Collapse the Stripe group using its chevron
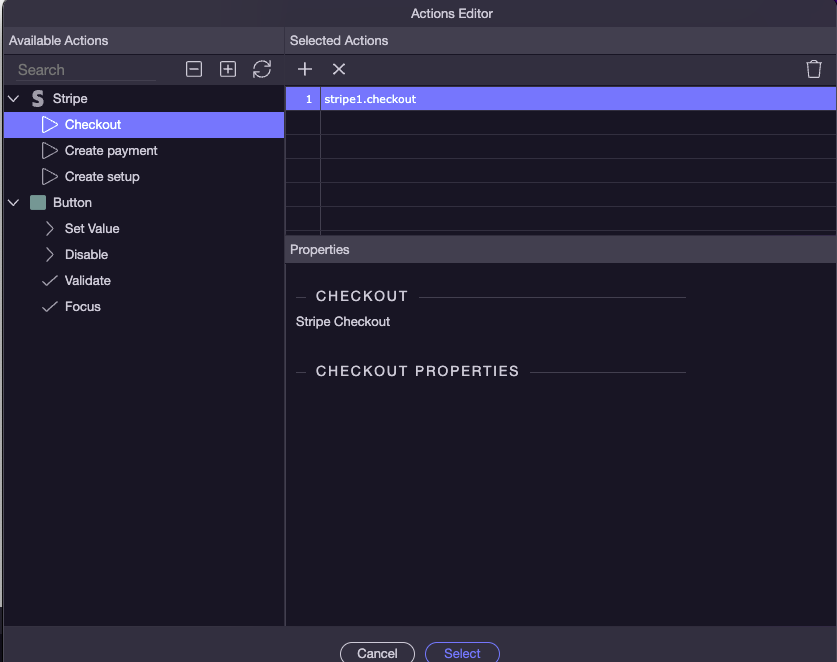The image size is (837, 662). point(13,98)
